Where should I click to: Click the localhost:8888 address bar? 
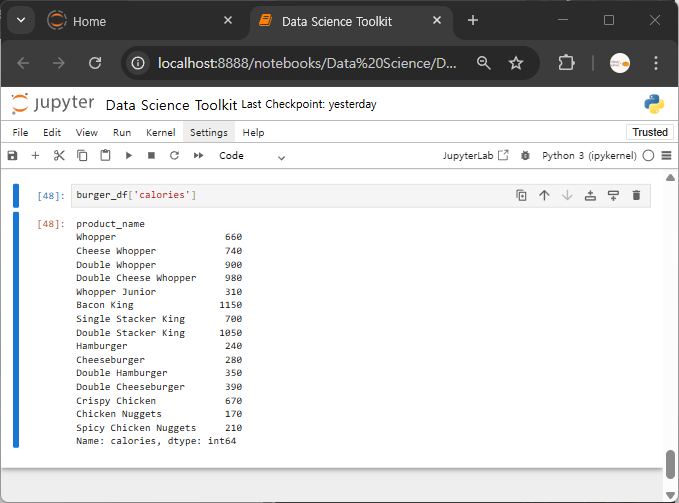coord(307,63)
